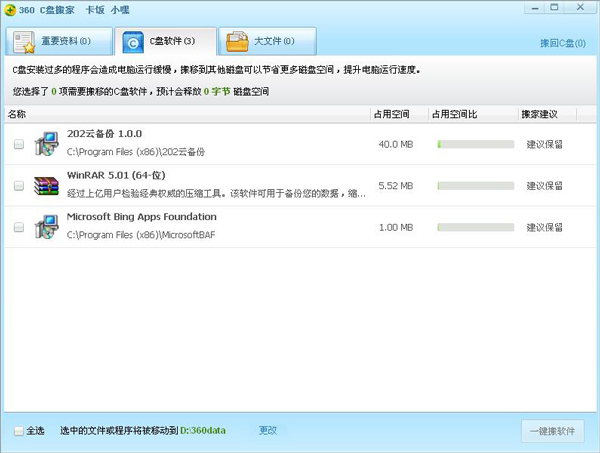Click the 202云备份 installer icon
This screenshot has width=600, height=453.
[x=46, y=144]
